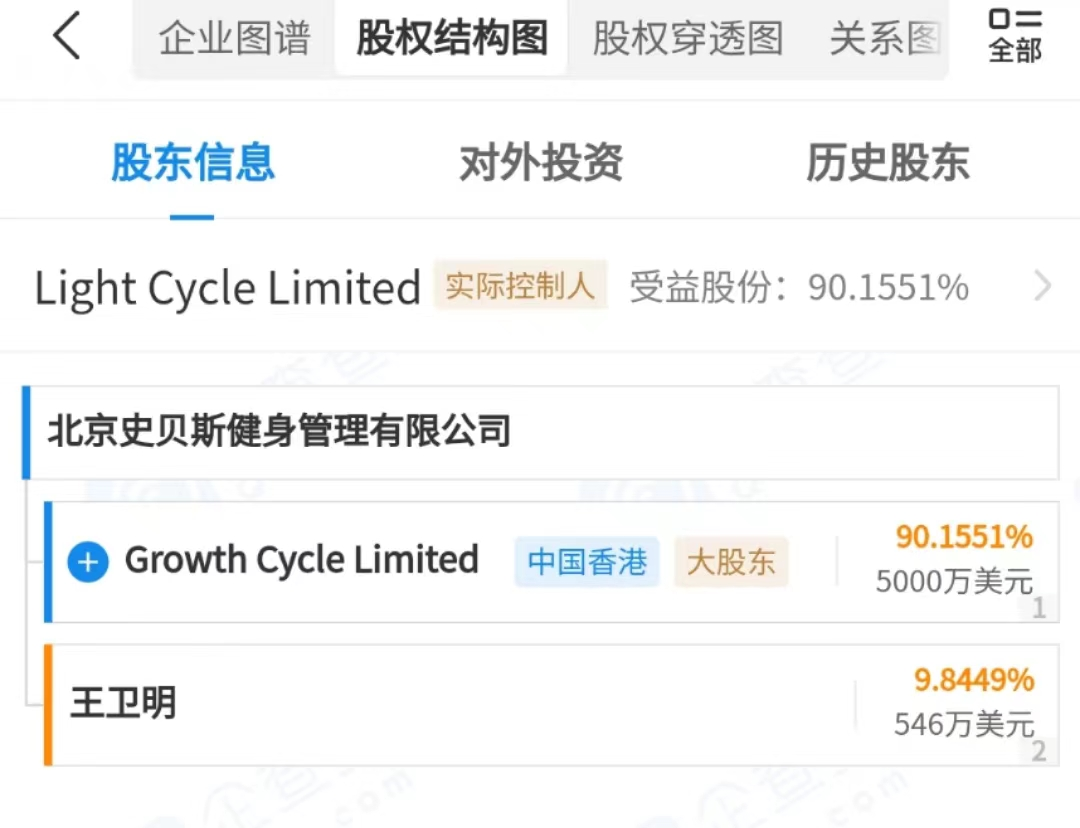View the 历史股东 sub-tab
The height and width of the screenshot is (828, 1080).
point(888,163)
